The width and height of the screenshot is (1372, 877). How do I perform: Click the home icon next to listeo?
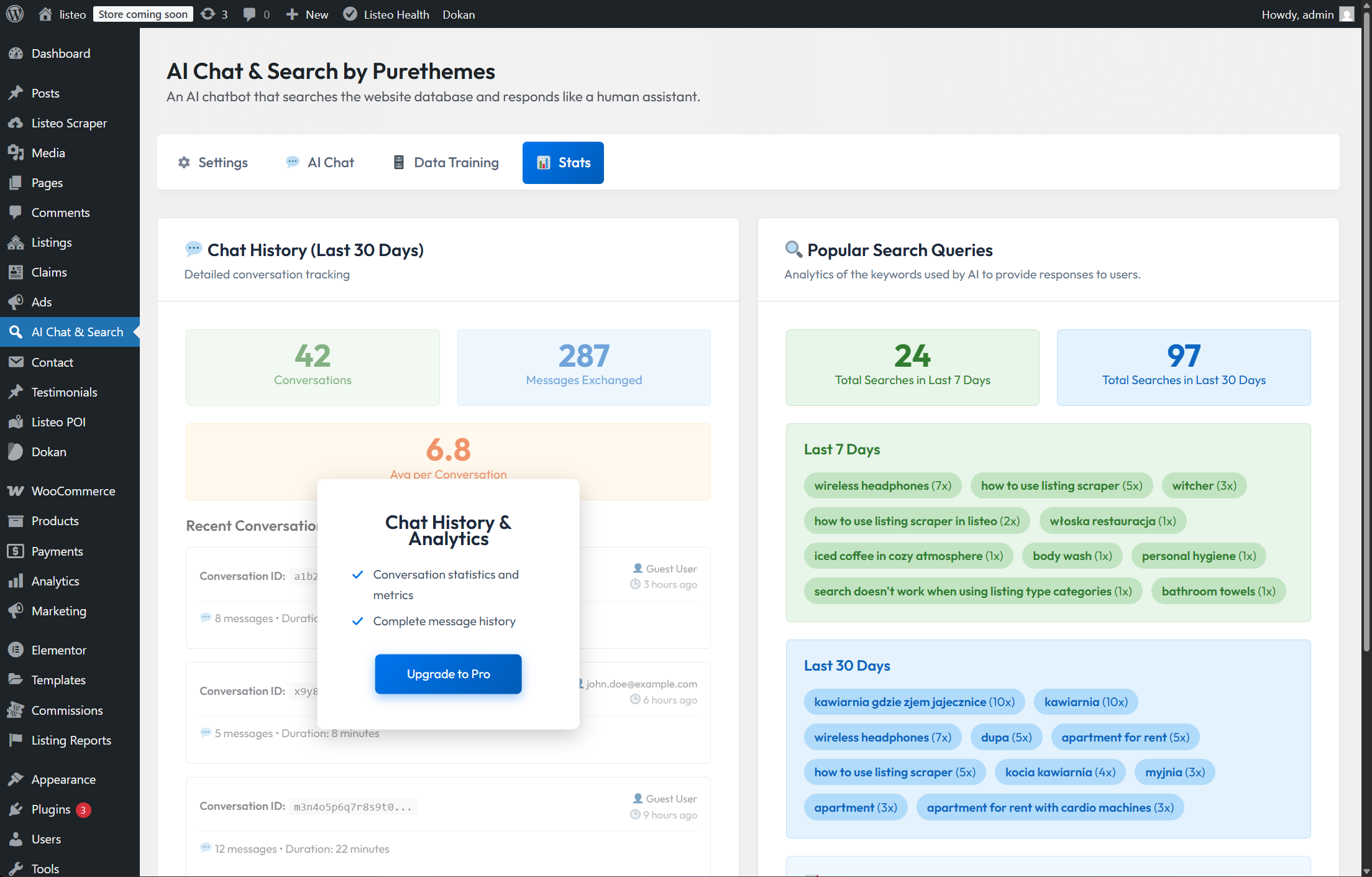pos(45,14)
